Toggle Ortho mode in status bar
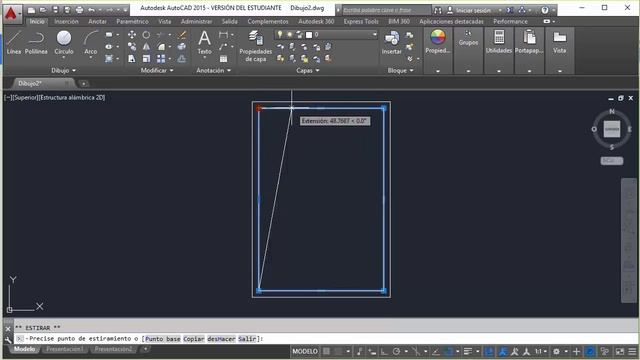The height and width of the screenshot is (360, 640). point(384,351)
